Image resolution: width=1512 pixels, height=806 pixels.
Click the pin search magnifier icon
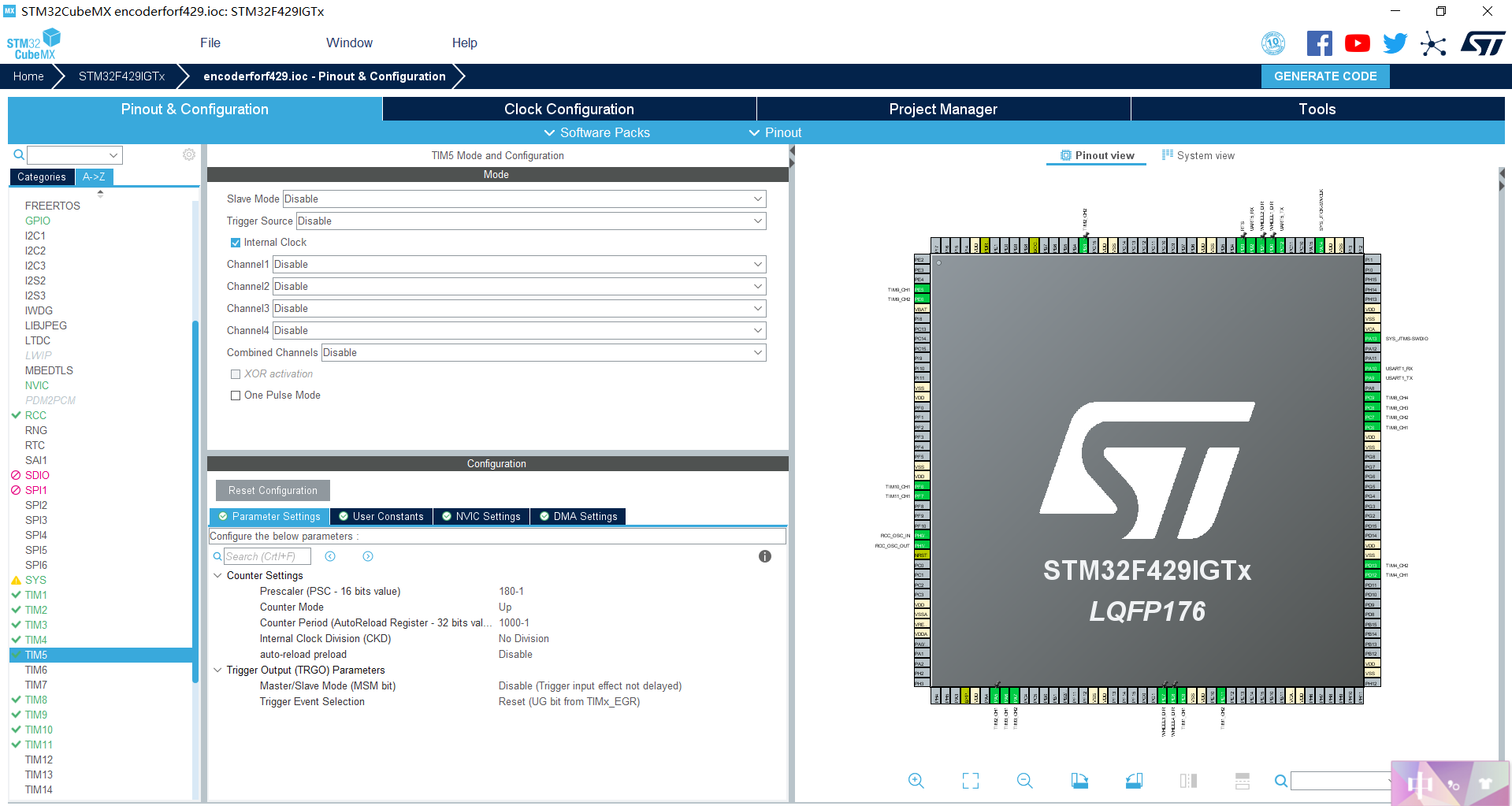coord(1281,781)
